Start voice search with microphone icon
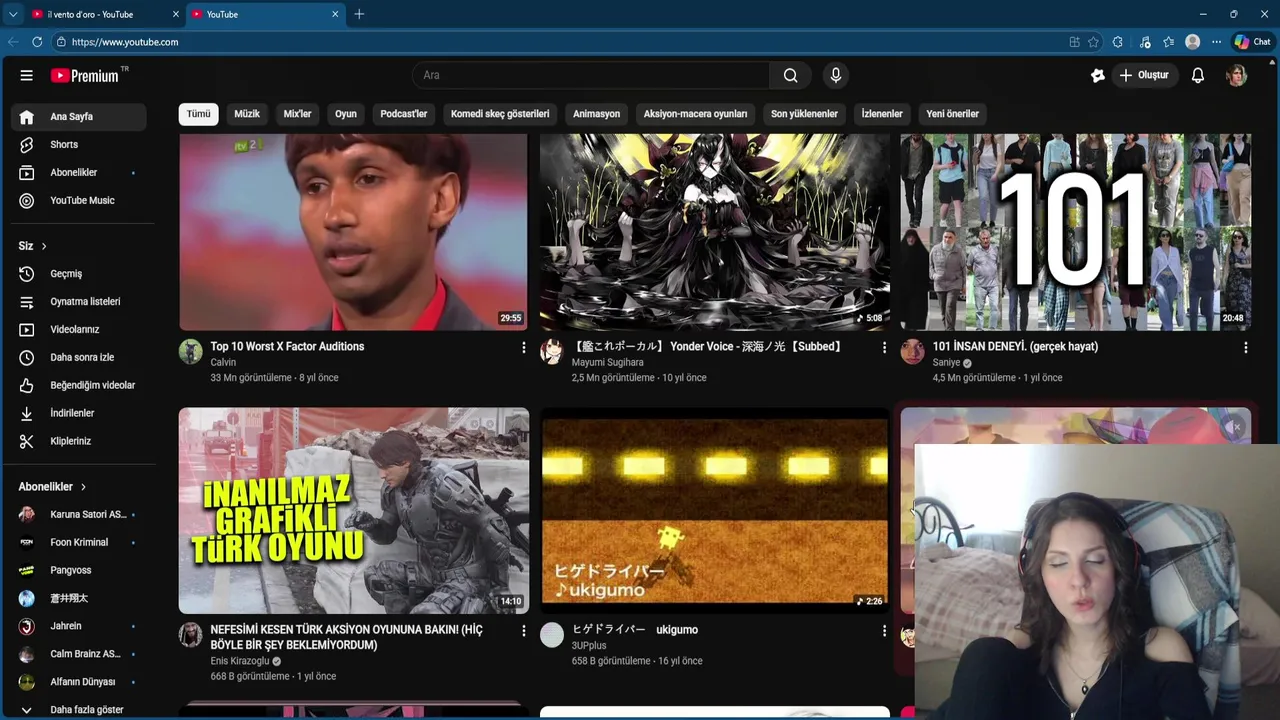This screenshot has width=1280, height=720. point(836,75)
